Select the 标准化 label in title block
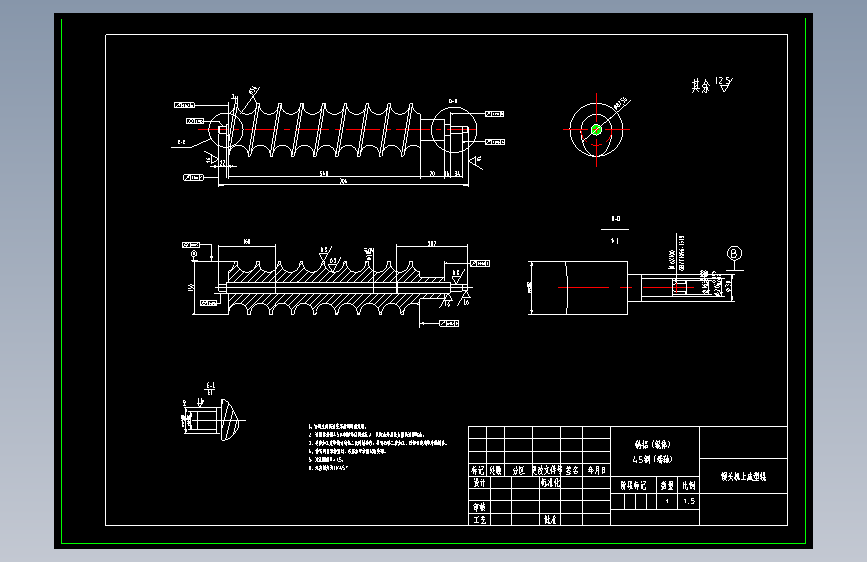Viewport: 867px width, 562px height. [x=550, y=483]
